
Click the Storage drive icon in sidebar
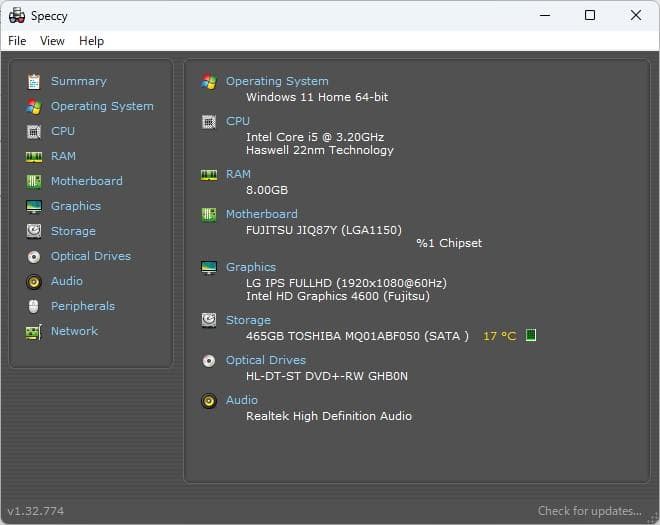point(34,231)
